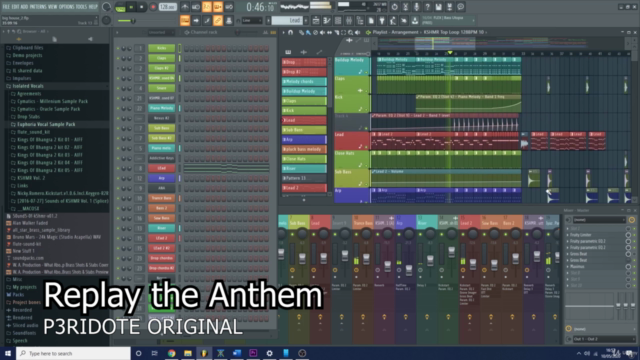The width and height of the screenshot is (640, 360).
Task: Toggle loop recording icon
Action: (x=229, y=7)
